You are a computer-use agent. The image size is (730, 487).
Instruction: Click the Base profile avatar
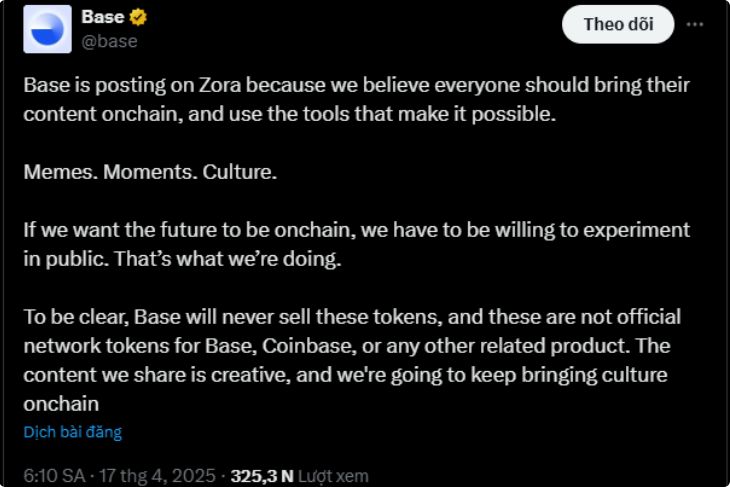click(48, 29)
